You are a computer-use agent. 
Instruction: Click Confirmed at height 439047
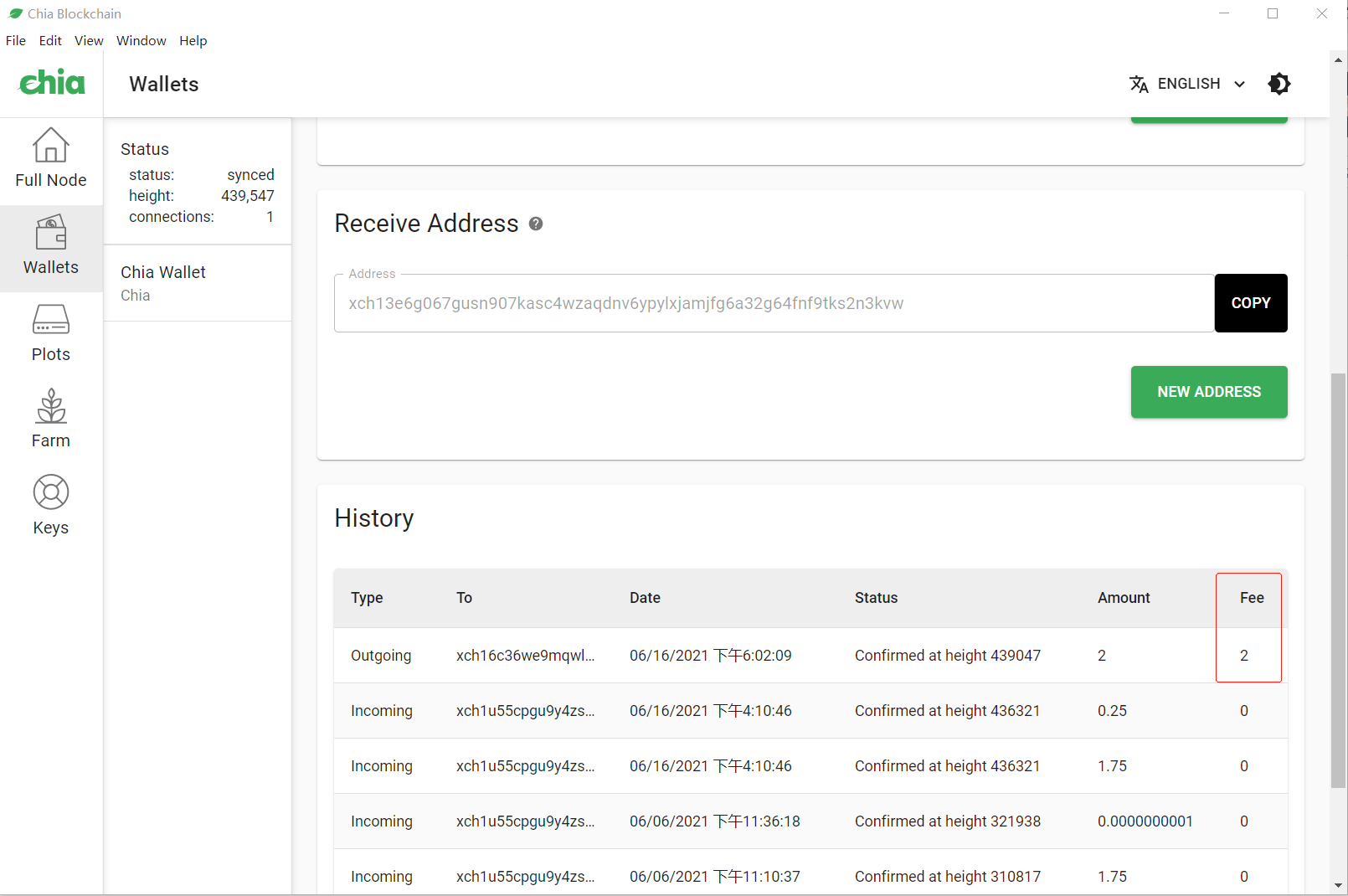[948, 656]
